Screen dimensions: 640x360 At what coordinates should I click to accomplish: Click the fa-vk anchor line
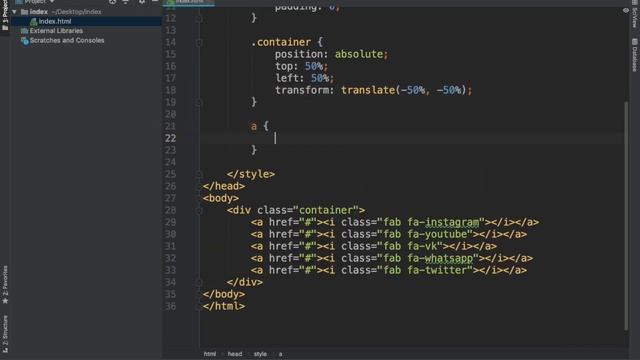pos(373,247)
